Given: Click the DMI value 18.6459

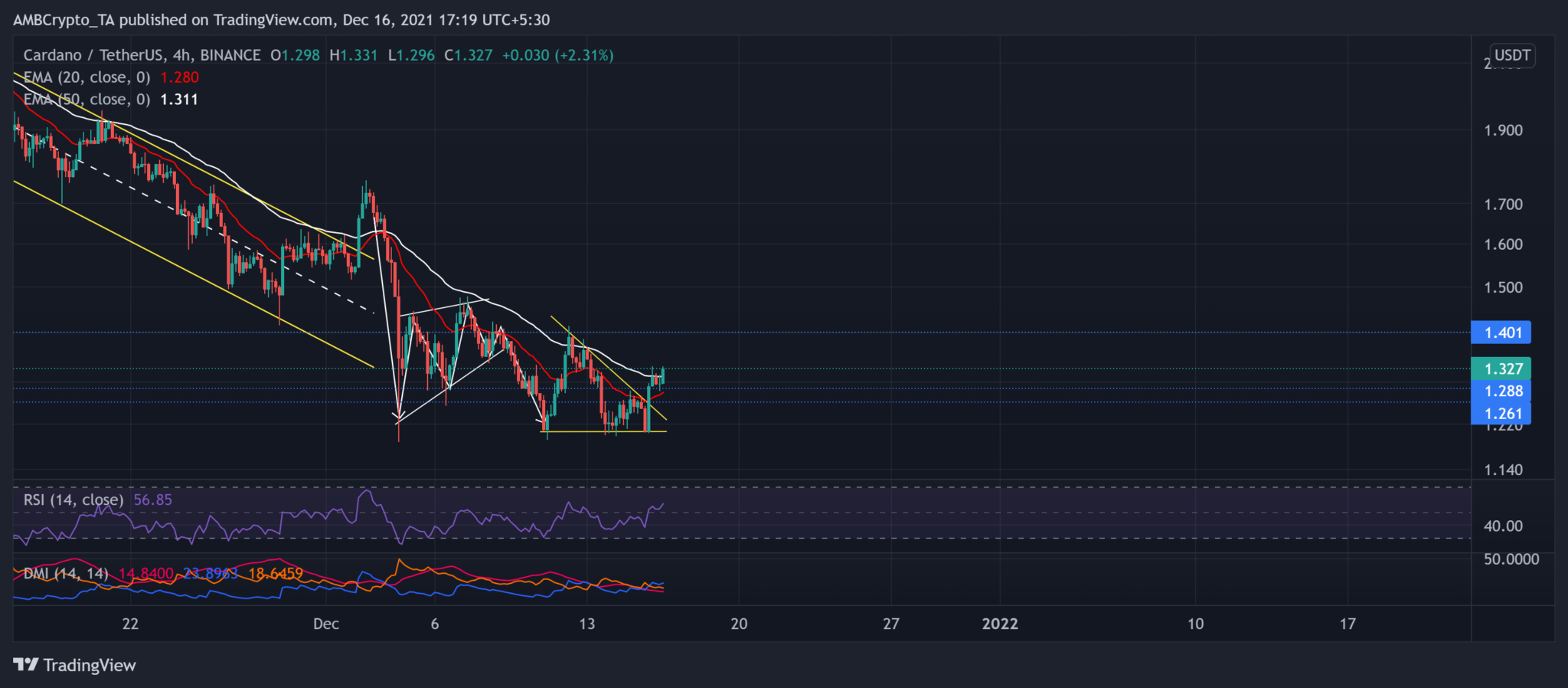Looking at the screenshot, I should coord(276,573).
